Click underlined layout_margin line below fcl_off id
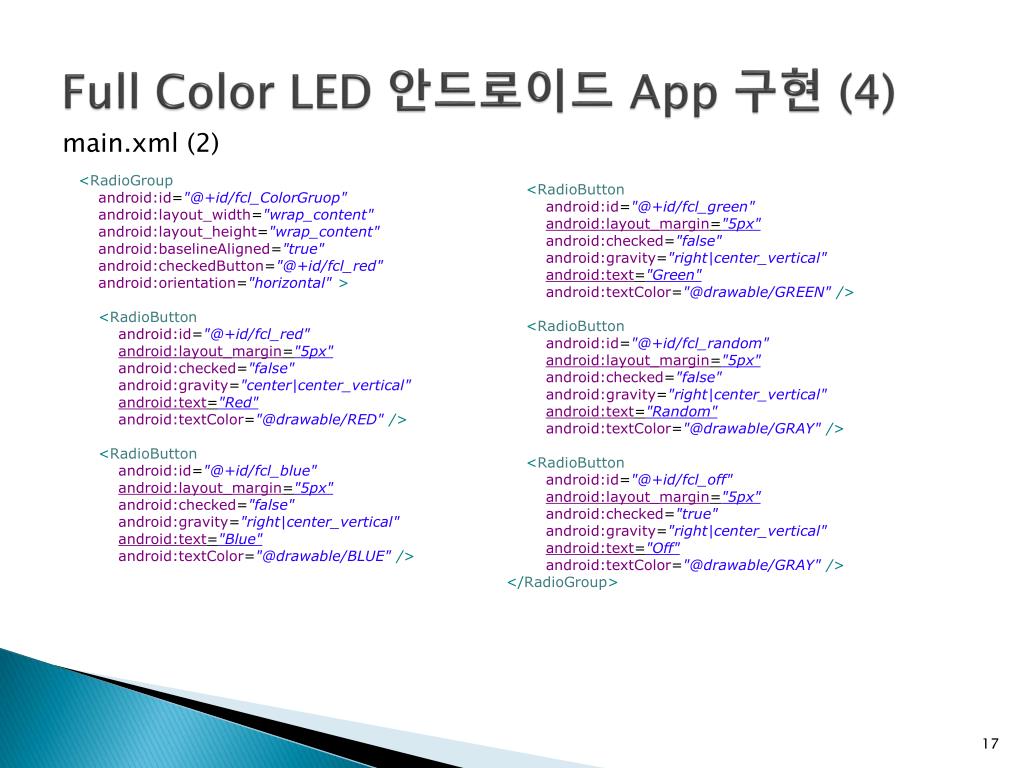Screen dimensions: 1024x768 click(x=653, y=497)
